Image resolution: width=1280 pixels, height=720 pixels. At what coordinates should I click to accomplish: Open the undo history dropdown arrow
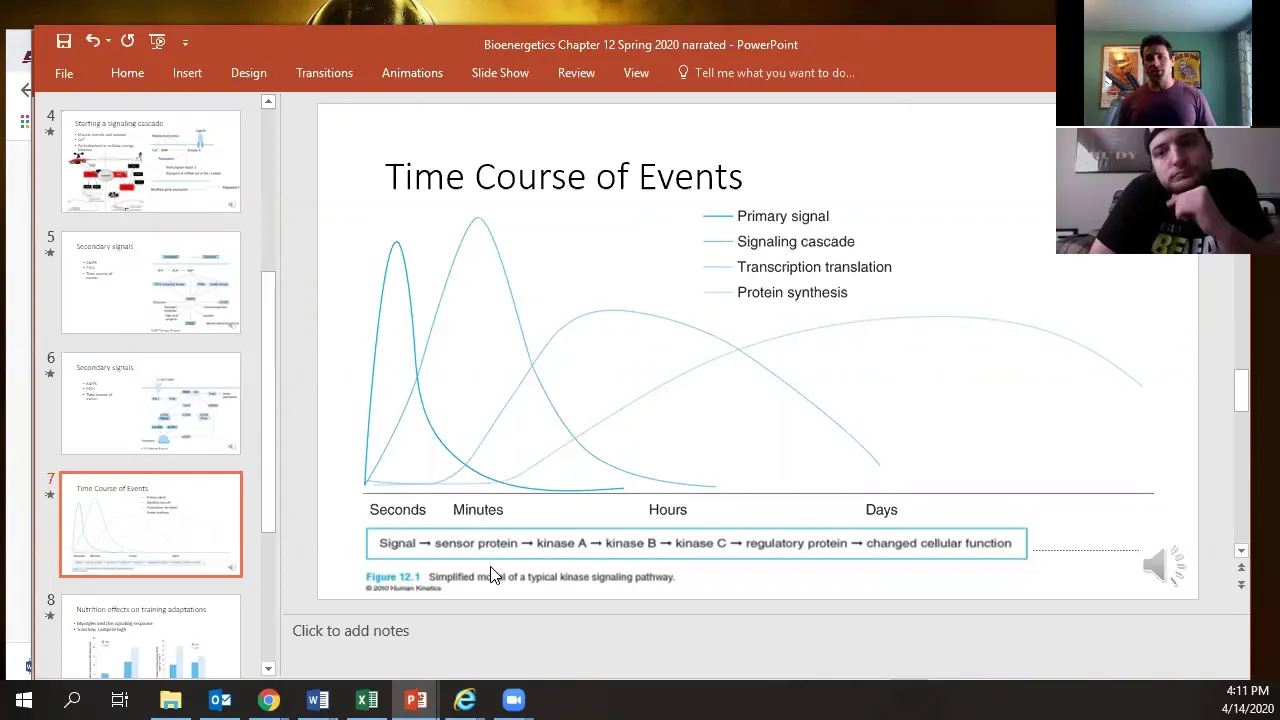click(x=107, y=42)
